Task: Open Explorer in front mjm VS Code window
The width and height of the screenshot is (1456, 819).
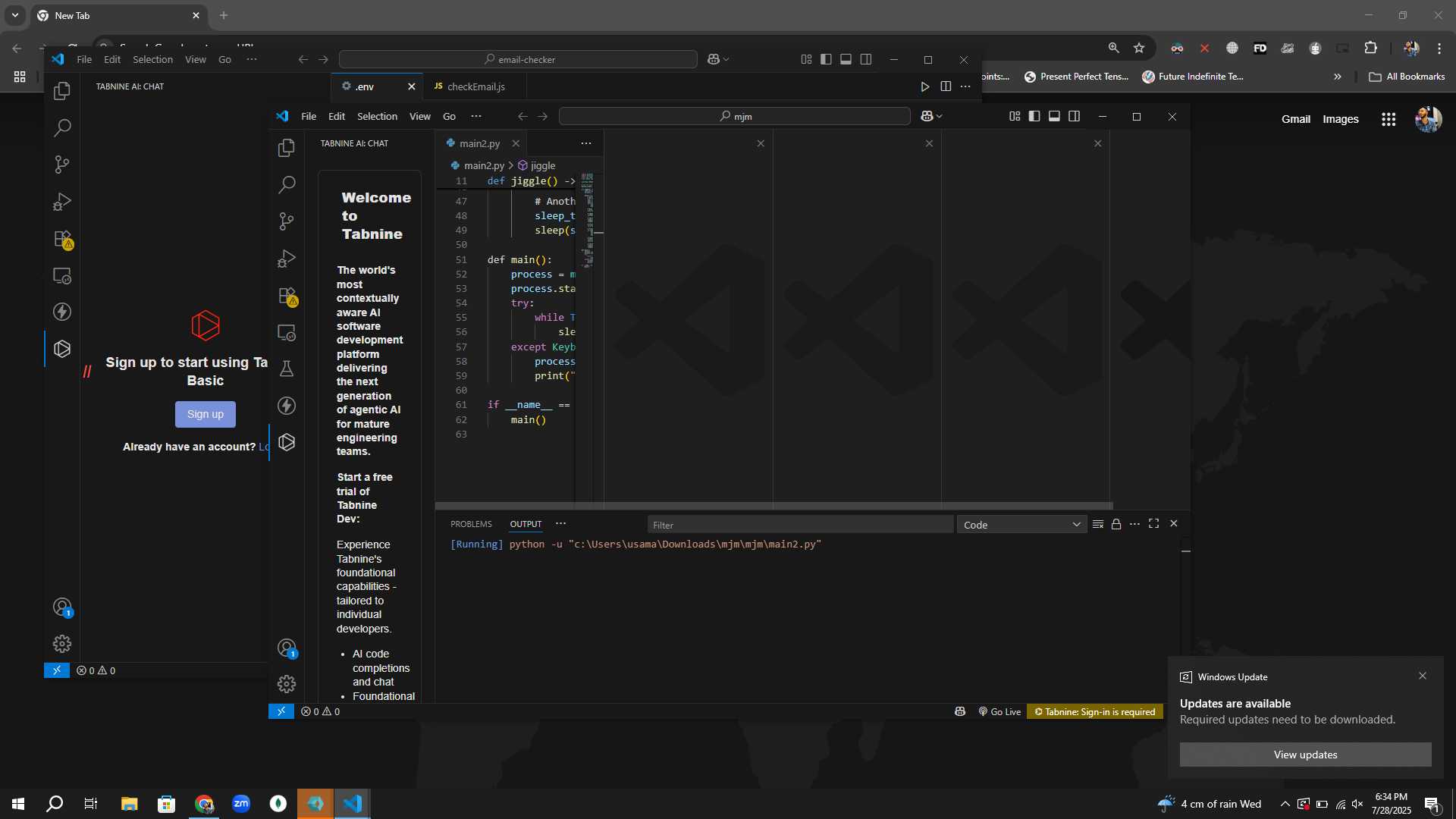Action: pos(287,148)
